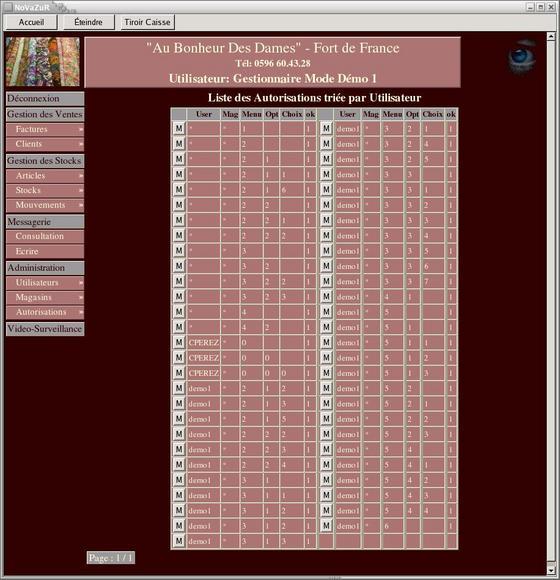This screenshot has height=580, width=560.
Task: Expand the Autorisations submenu arrow
Action: [x=81, y=313]
